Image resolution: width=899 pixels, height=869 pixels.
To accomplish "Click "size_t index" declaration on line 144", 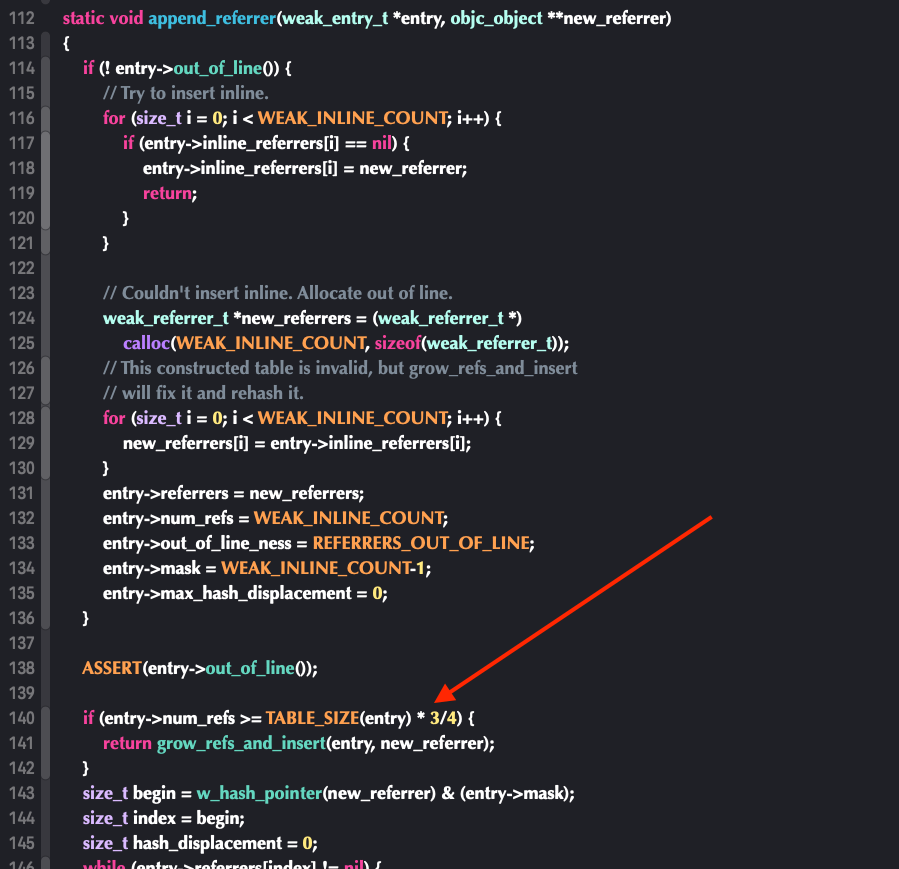I will 129,818.
